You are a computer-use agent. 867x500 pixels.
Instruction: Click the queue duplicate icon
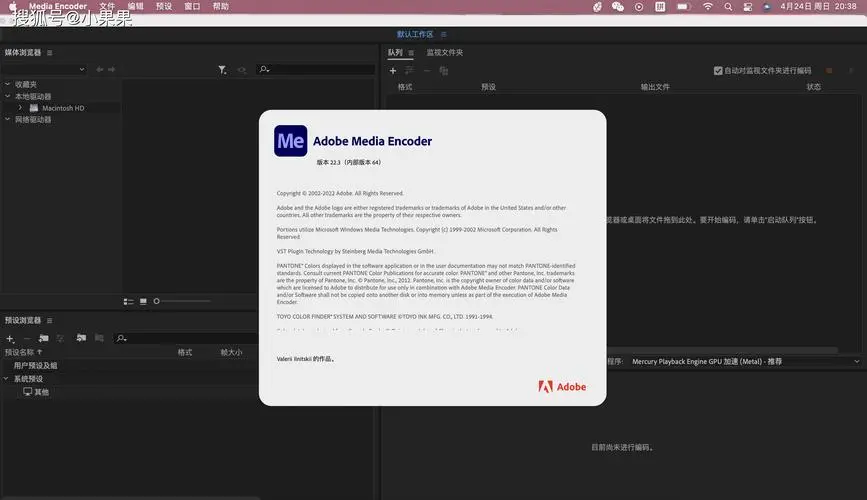[443, 71]
